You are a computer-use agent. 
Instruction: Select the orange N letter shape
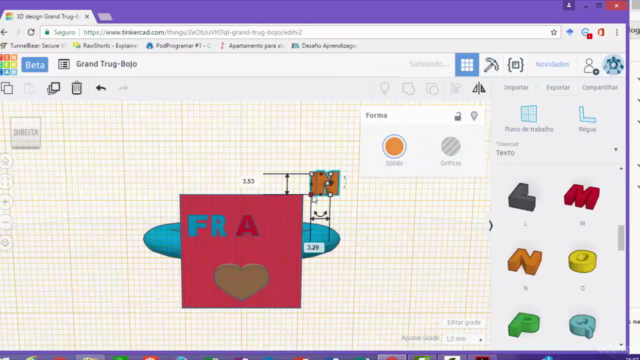point(525,261)
